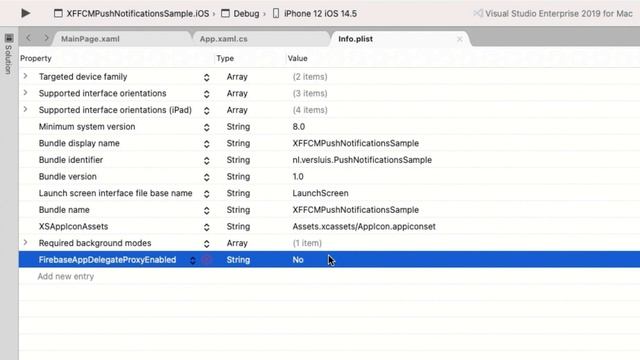Change the Debug build configuration
640x360 pixels.
(x=240, y=13)
